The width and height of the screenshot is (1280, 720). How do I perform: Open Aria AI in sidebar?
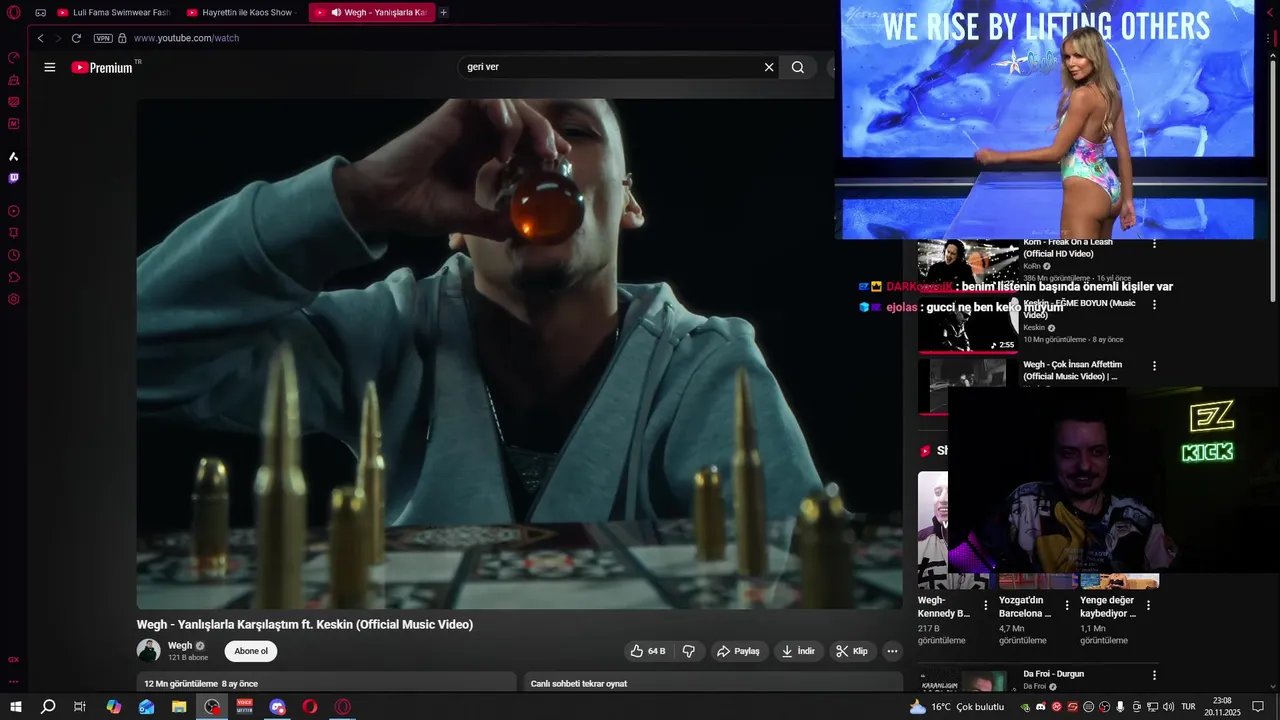pyautogui.click(x=14, y=156)
